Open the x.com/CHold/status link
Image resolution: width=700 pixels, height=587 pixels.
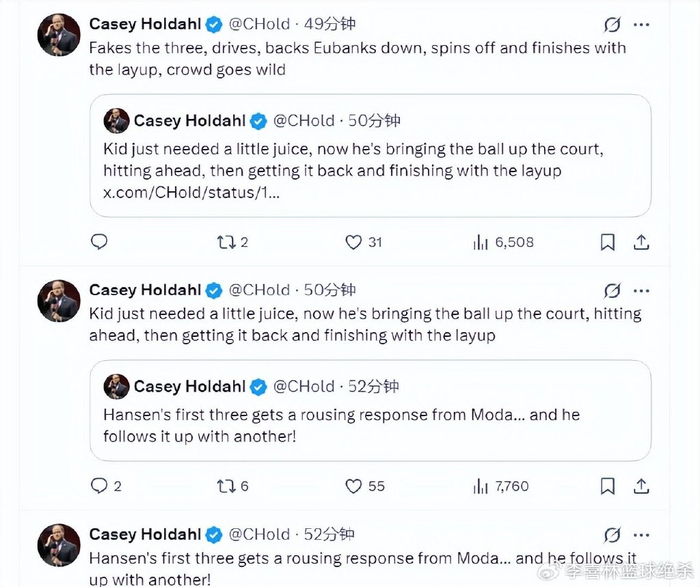click(191, 192)
